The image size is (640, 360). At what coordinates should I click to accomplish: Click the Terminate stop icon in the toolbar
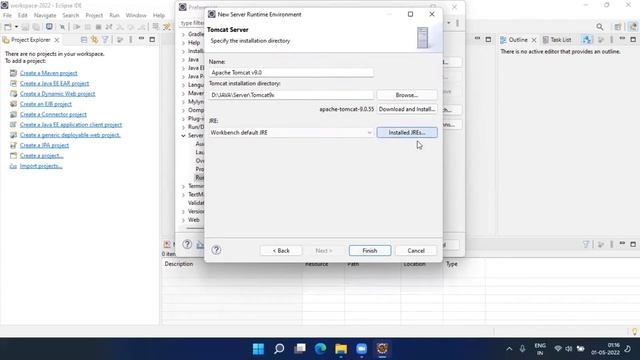tap(98, 27)
